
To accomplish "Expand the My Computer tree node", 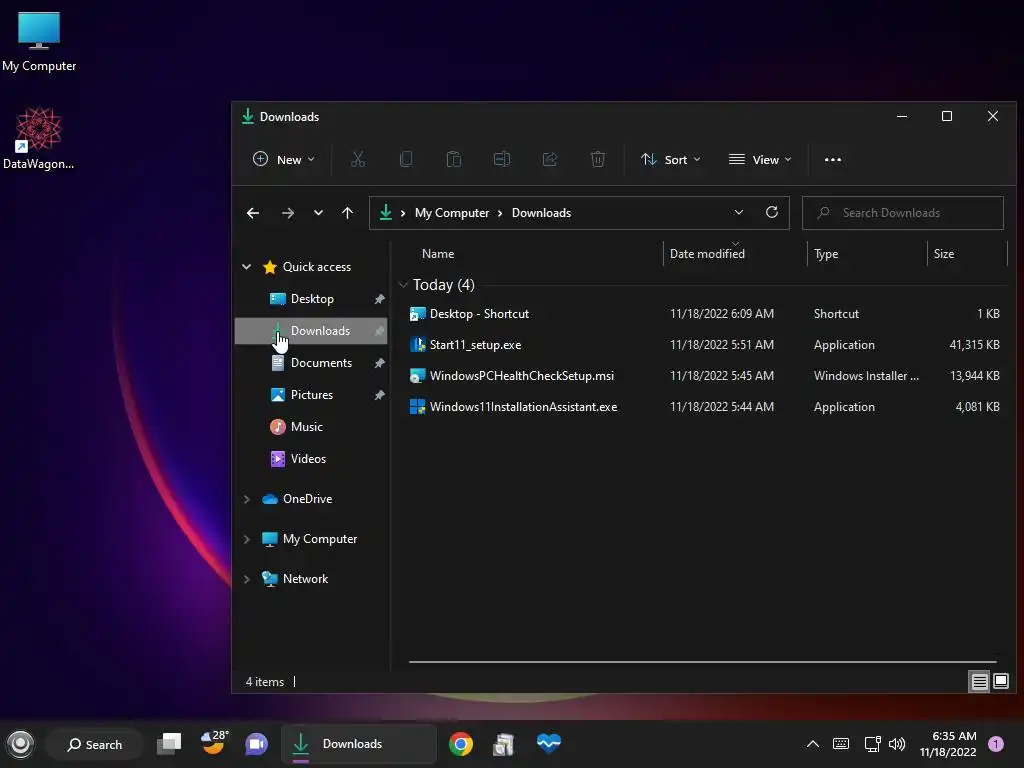I will pos(246,539).
